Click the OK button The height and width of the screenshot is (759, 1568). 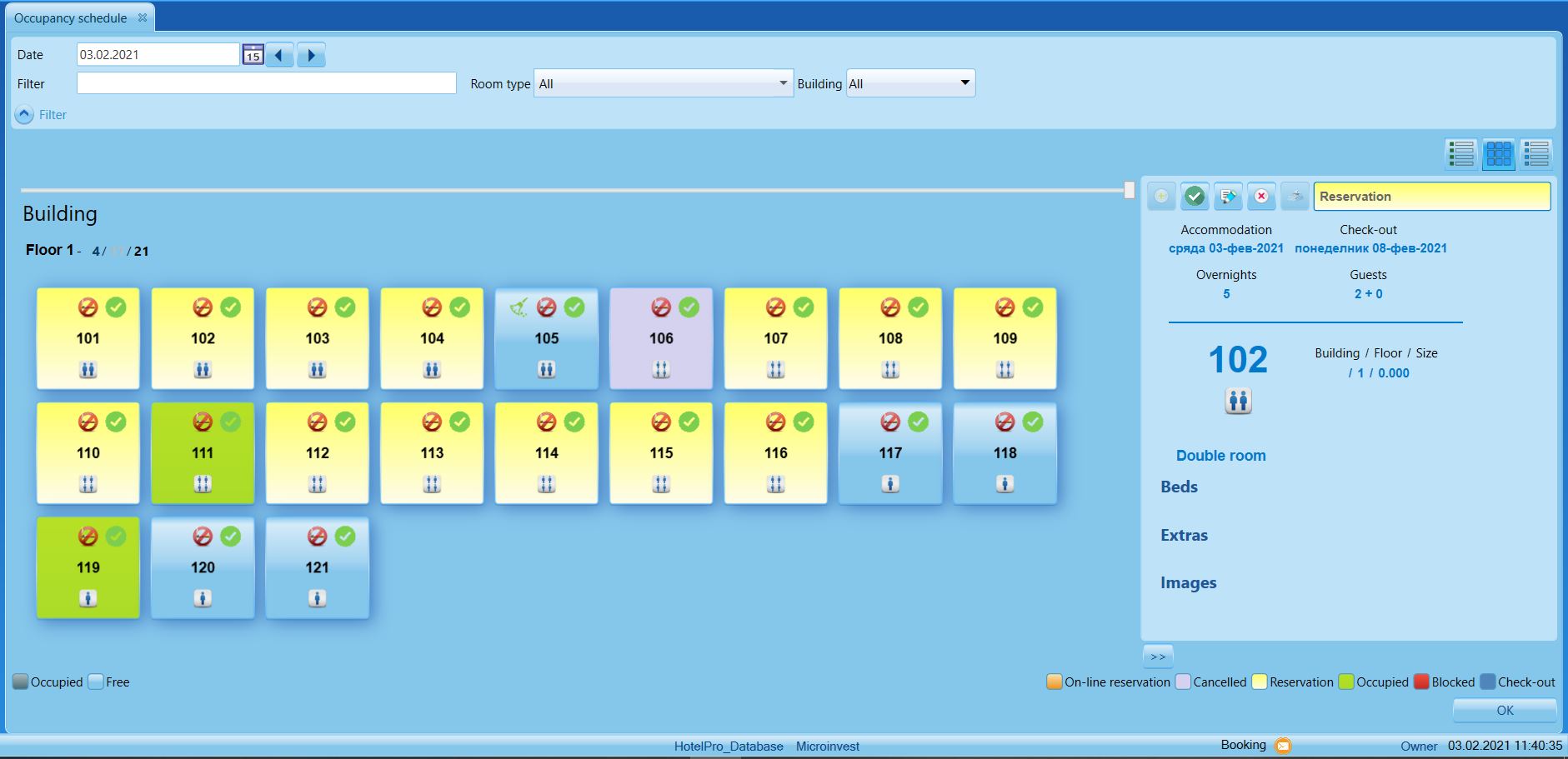click(1505, 711)
